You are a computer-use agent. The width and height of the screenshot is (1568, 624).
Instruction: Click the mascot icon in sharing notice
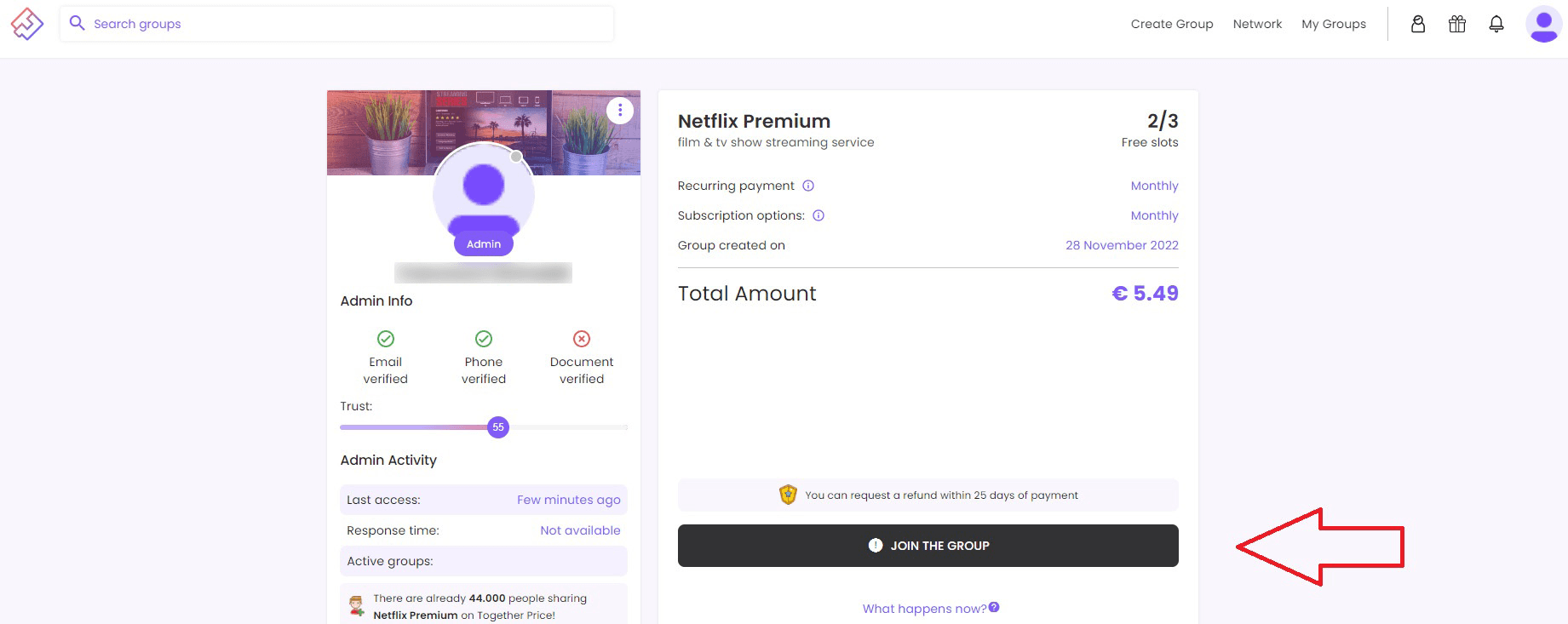pos(356,606)
